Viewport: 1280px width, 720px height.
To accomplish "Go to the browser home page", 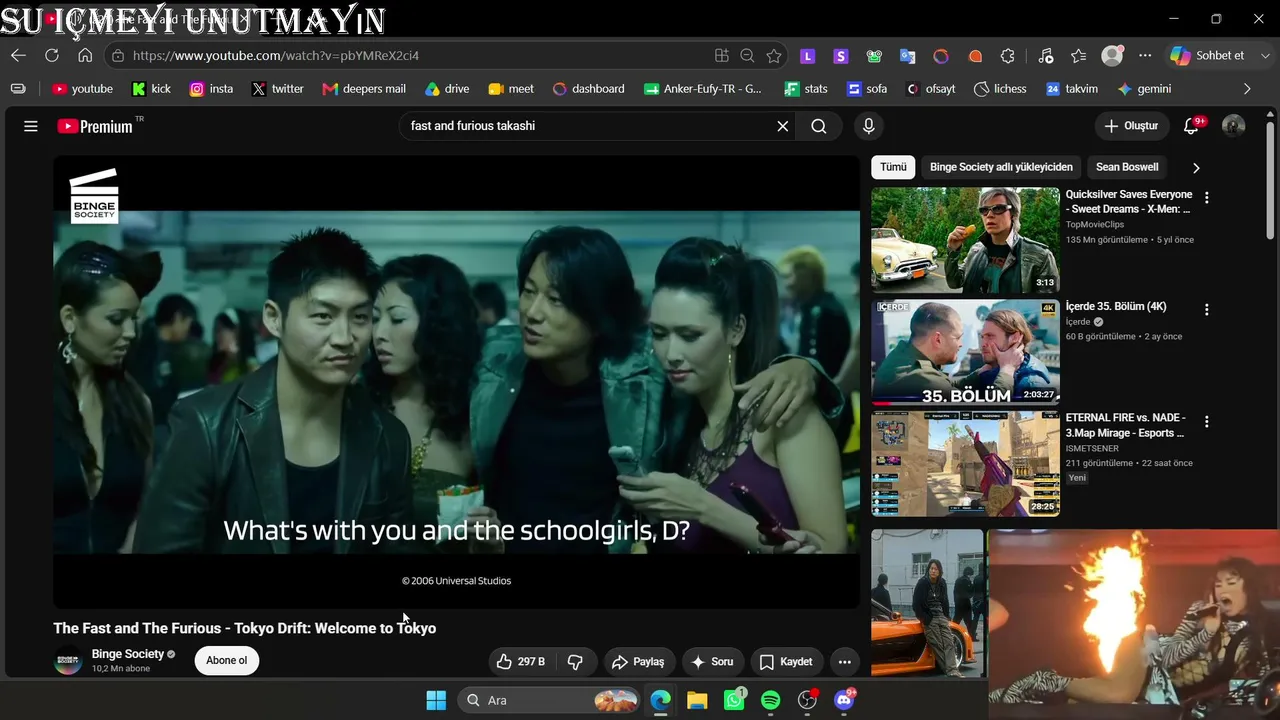I will (85, 56).
